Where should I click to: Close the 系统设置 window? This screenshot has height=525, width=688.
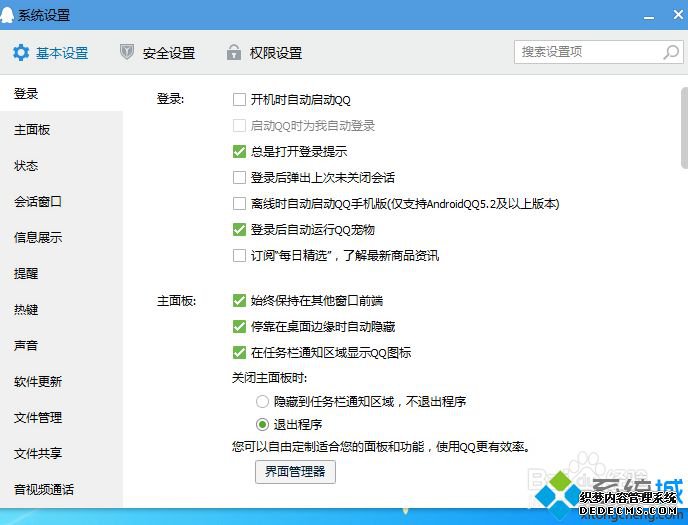(x=678, y=15)
